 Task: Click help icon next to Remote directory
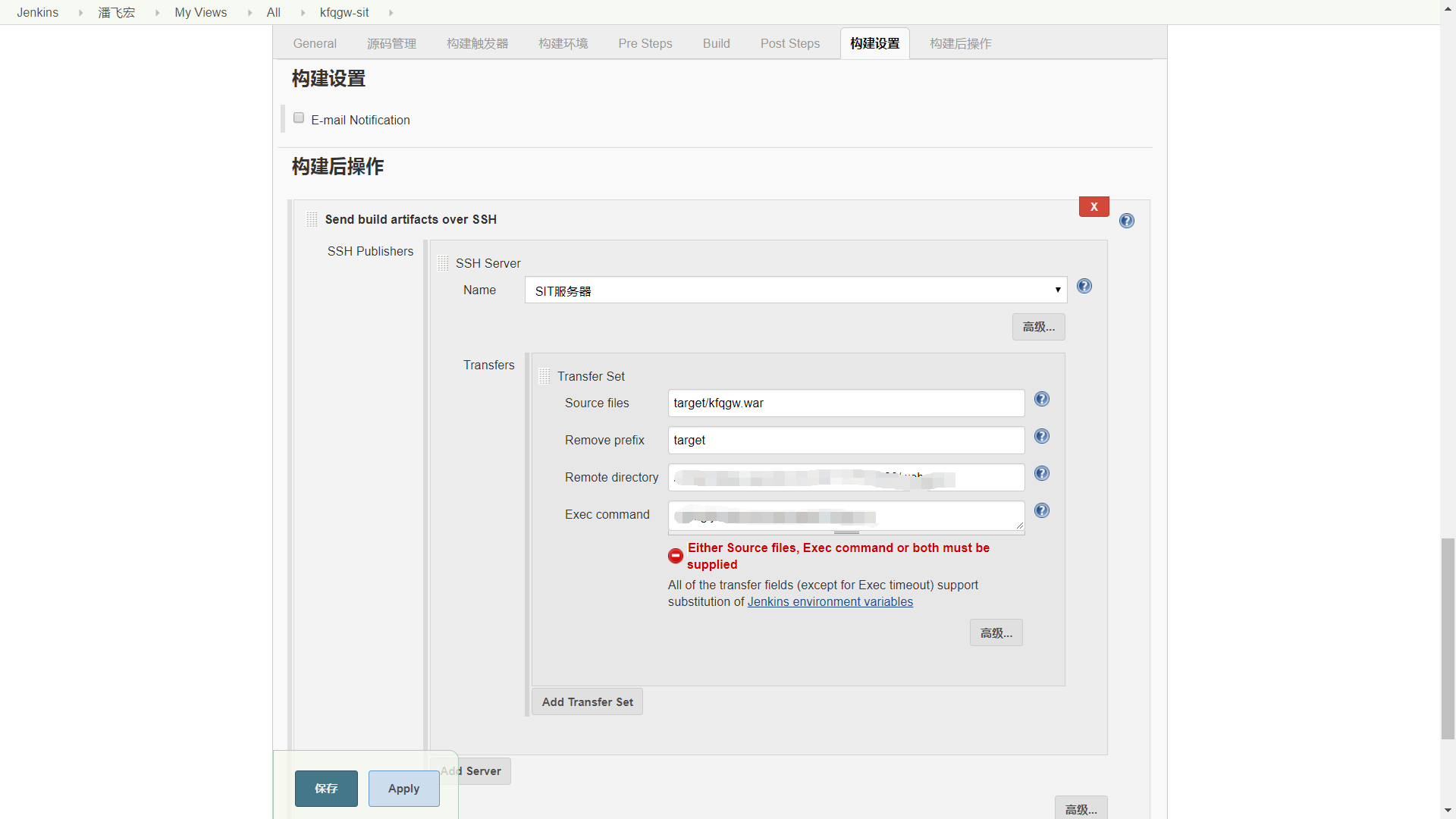tap(1042, 473)
